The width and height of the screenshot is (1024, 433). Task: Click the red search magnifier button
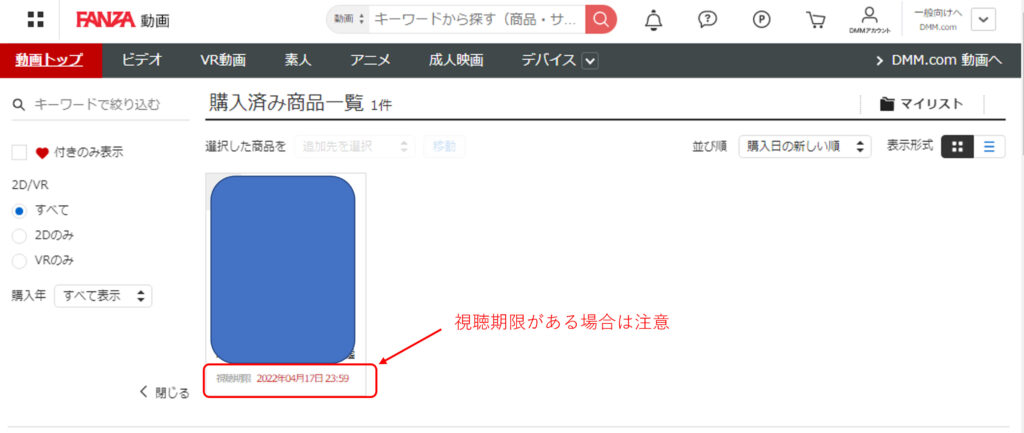(x=600, y=19)
